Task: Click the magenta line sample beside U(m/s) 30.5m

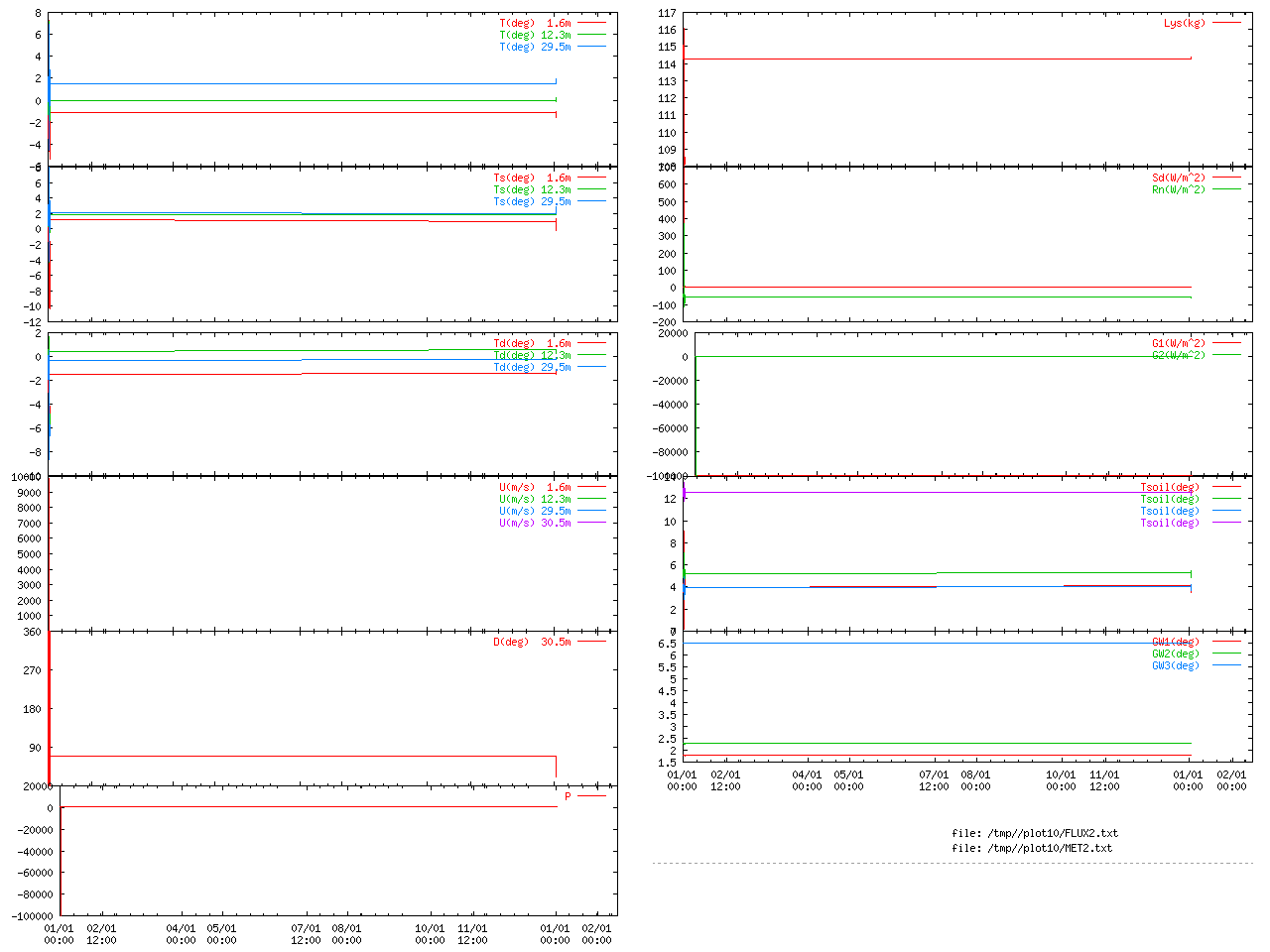Action: (x=591, y=522)
